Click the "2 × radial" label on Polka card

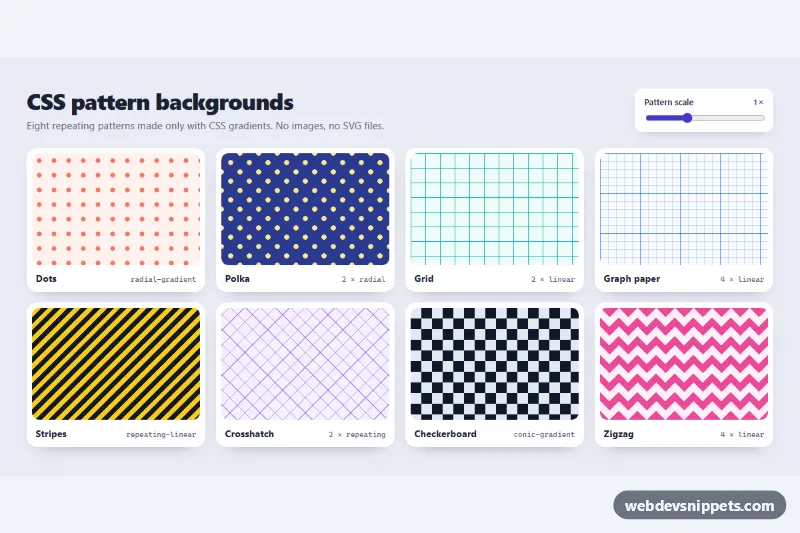pos(364,280)
